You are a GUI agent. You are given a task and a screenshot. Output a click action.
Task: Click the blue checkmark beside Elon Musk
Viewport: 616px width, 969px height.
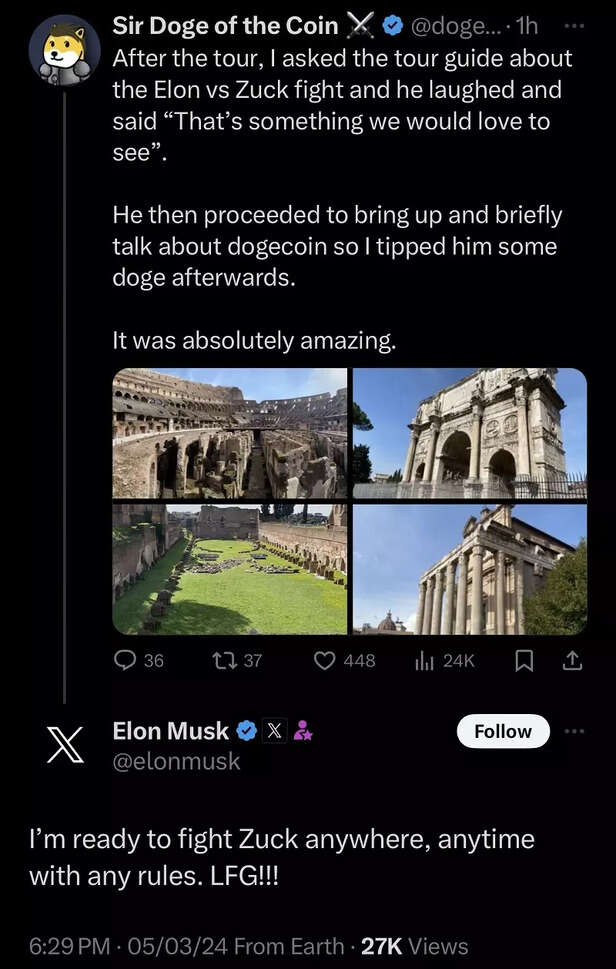tap(247, 730)
